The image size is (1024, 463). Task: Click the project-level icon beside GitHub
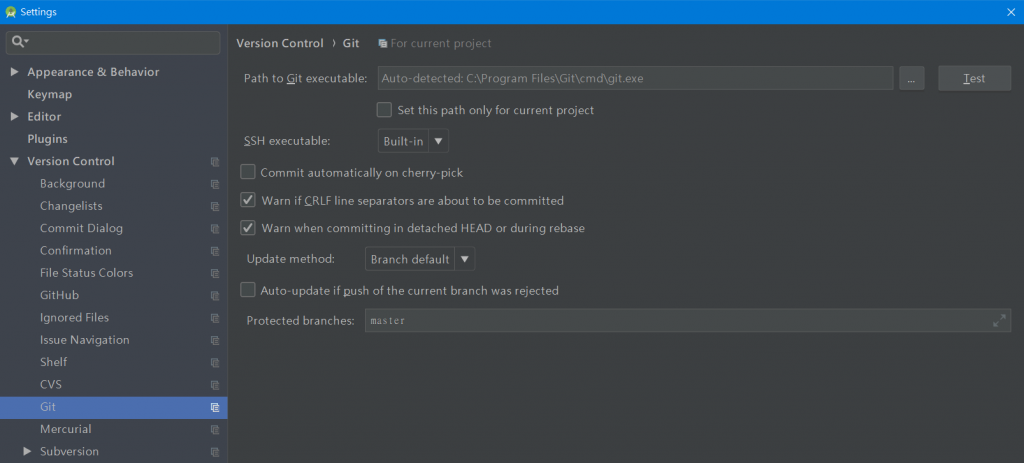(x=215, y=296)
